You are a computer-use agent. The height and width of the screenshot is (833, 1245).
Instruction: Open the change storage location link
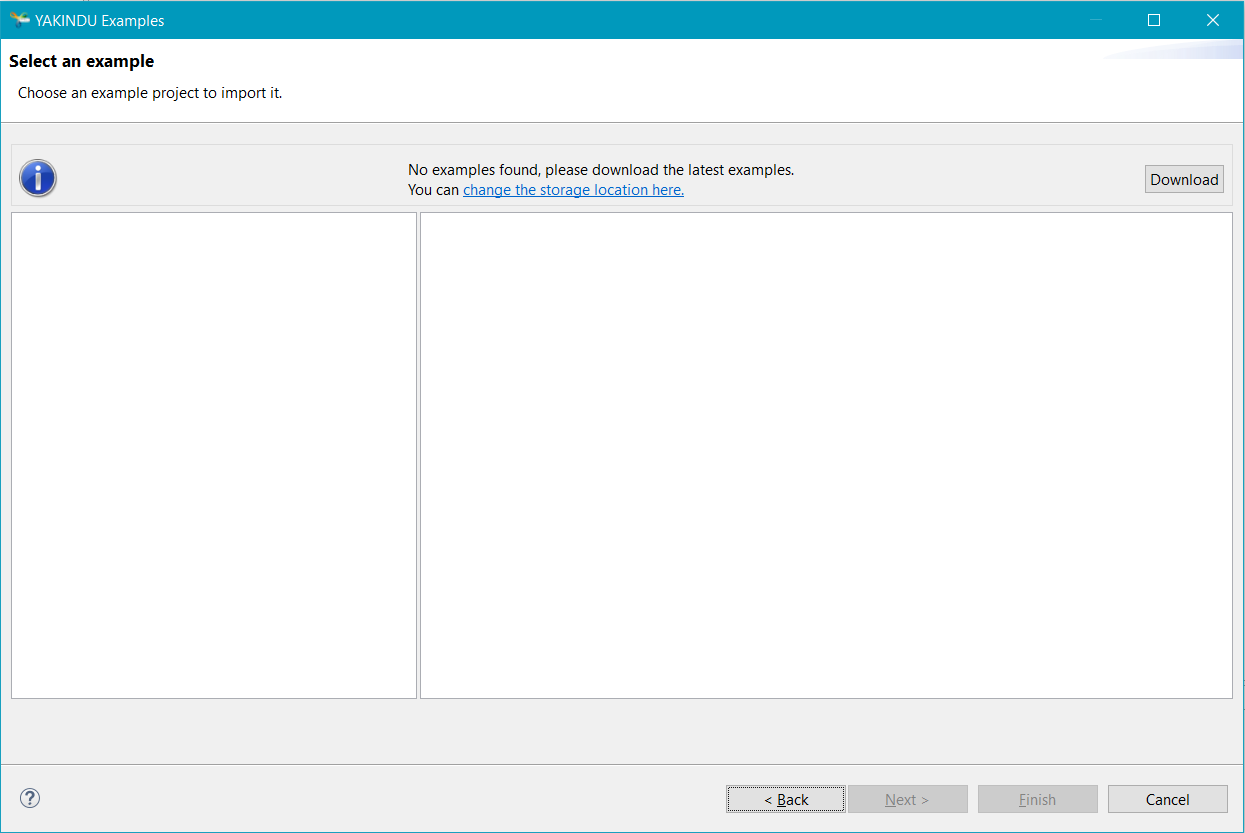coord(573,190)
